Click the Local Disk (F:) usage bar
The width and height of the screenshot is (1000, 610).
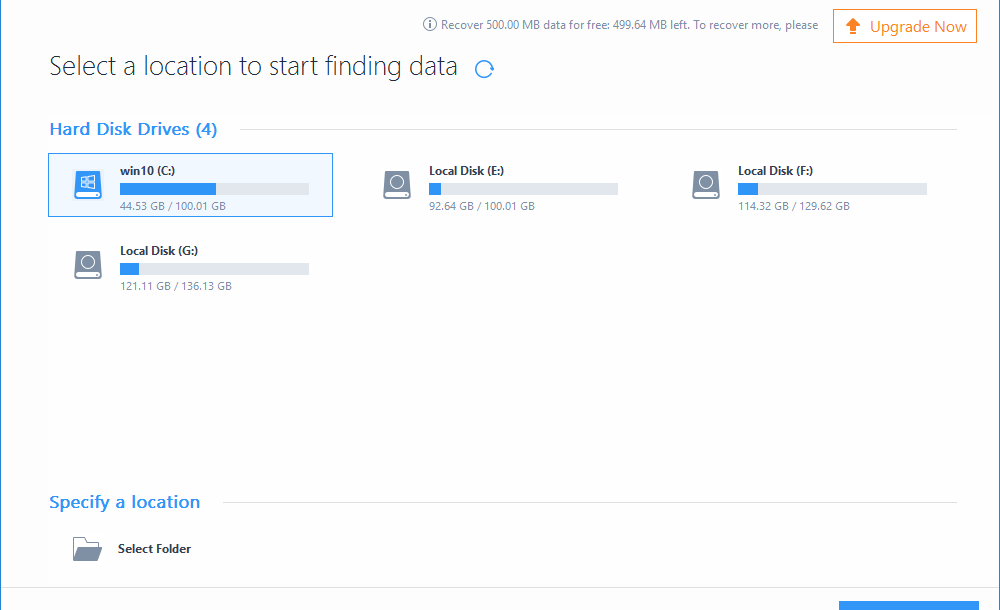coord(832,189)
